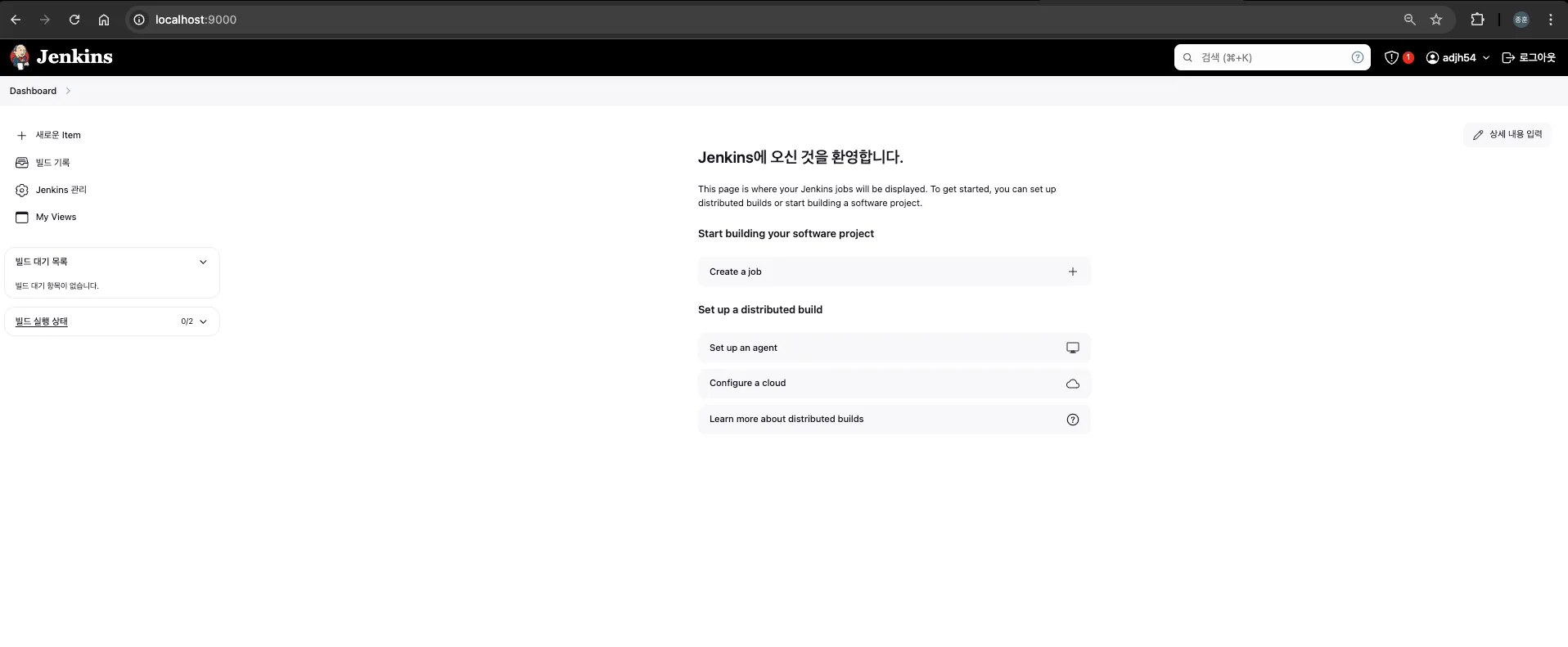Click the 빌드 실행 상태 link
This screenshot has height=647, width=1568.
pos(42,321)
